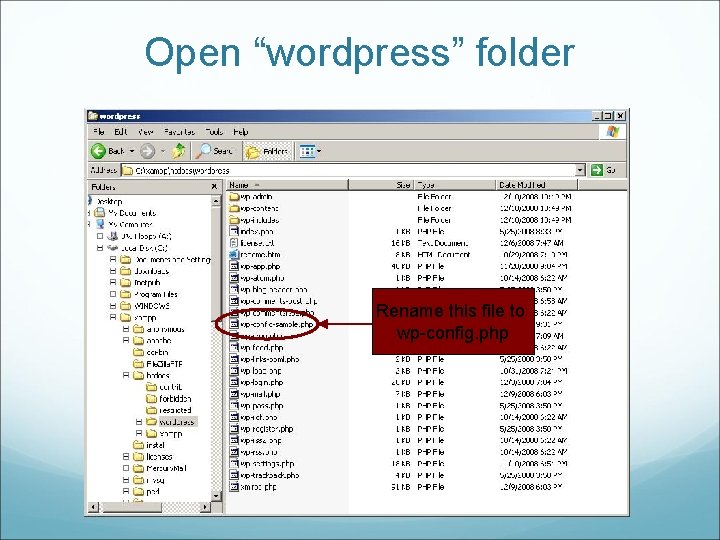Screen dimensions: 720x540
Task: Sort by Name column header
Action: [x=287, y=185]
